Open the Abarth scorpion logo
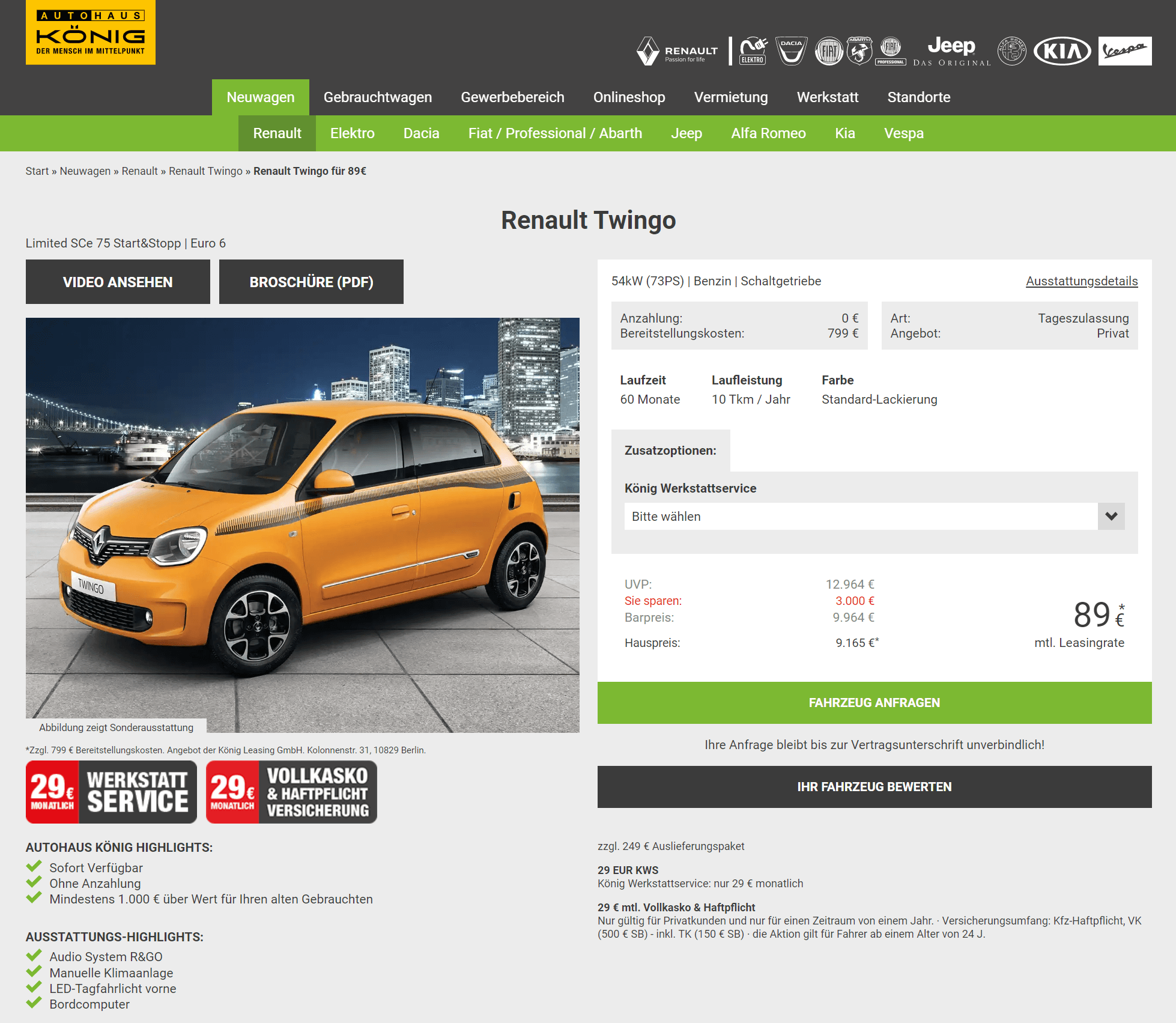This screenshot has height=1023, width=1176. click(859, 52)
